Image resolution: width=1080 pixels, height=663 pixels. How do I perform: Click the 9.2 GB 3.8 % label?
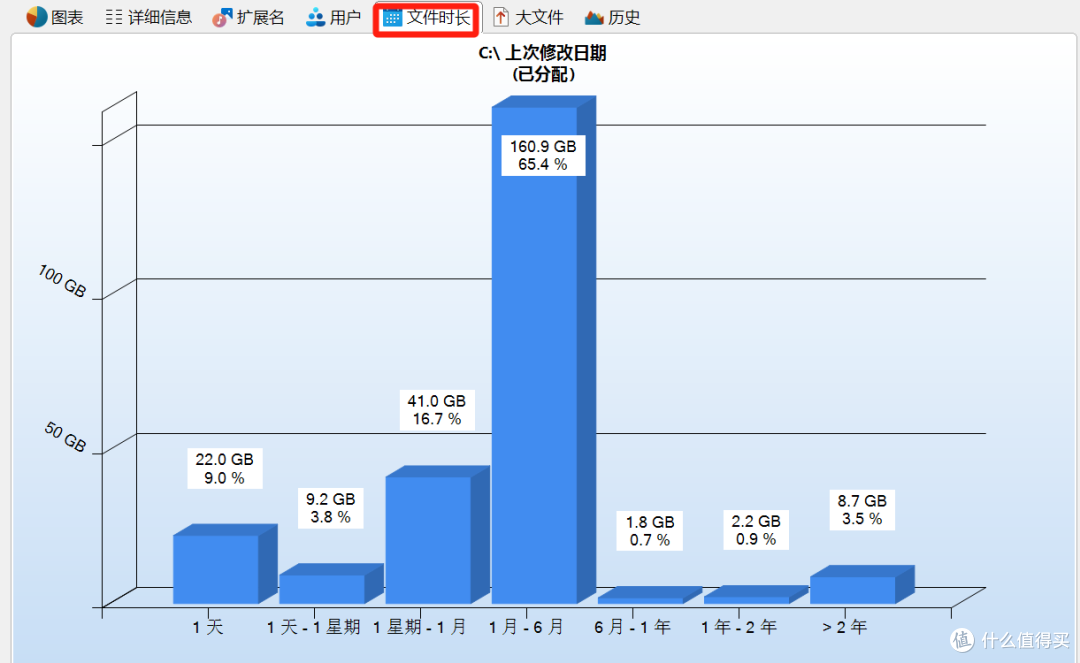click(x=331, y=508)
